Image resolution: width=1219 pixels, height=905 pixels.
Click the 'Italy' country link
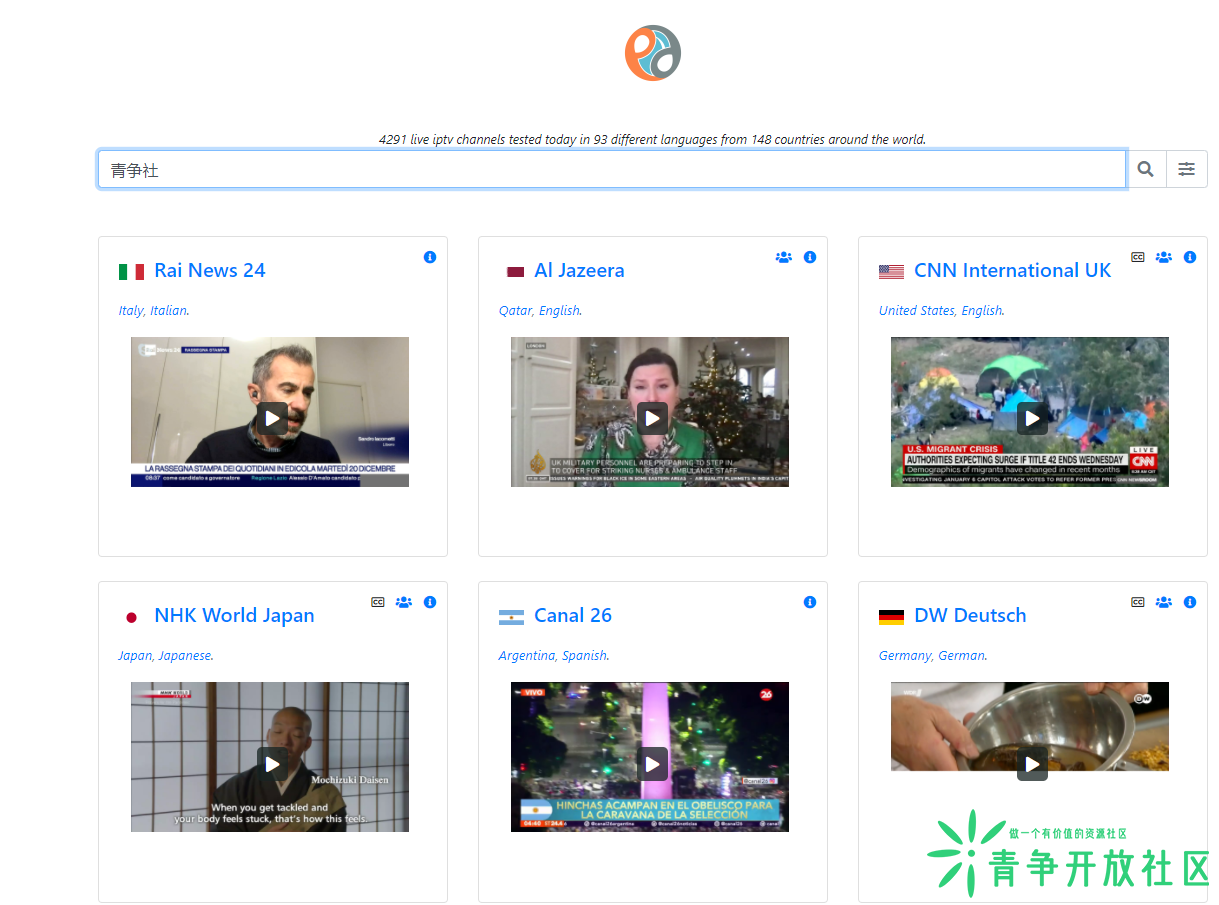[130, 311]
